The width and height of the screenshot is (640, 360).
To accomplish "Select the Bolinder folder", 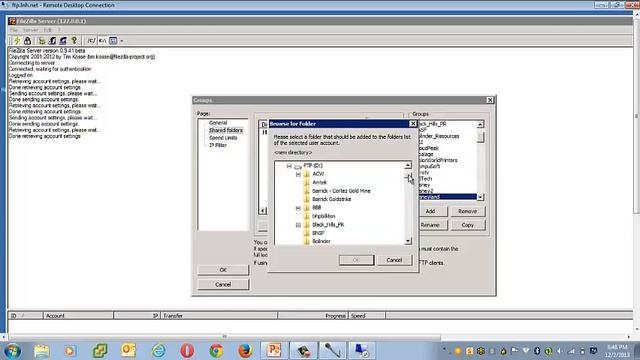I will (321, 241).
